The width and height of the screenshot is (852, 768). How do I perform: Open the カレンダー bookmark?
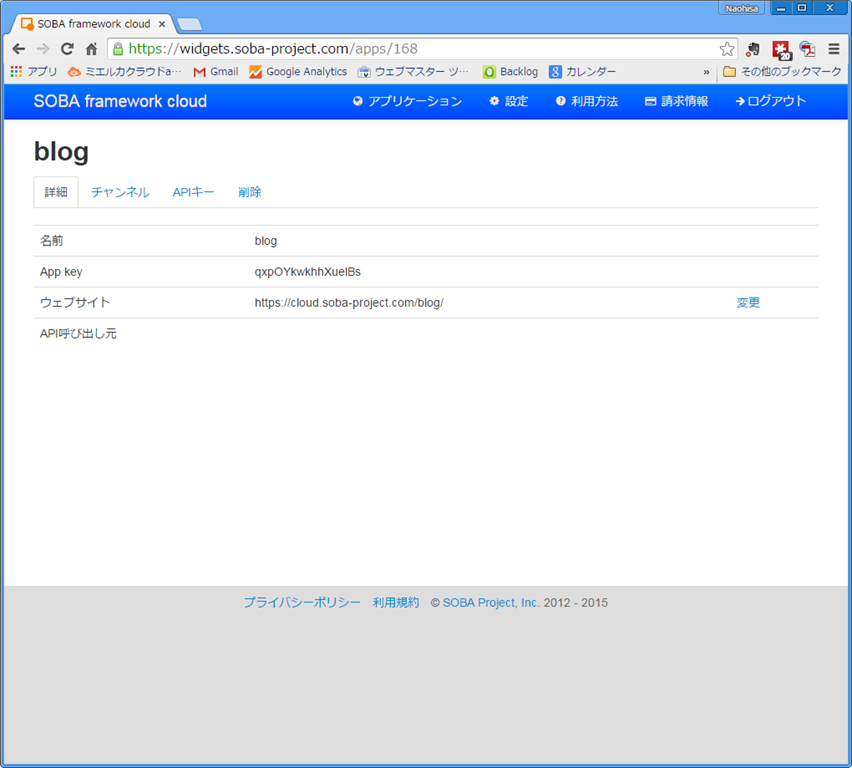[582, 72]
